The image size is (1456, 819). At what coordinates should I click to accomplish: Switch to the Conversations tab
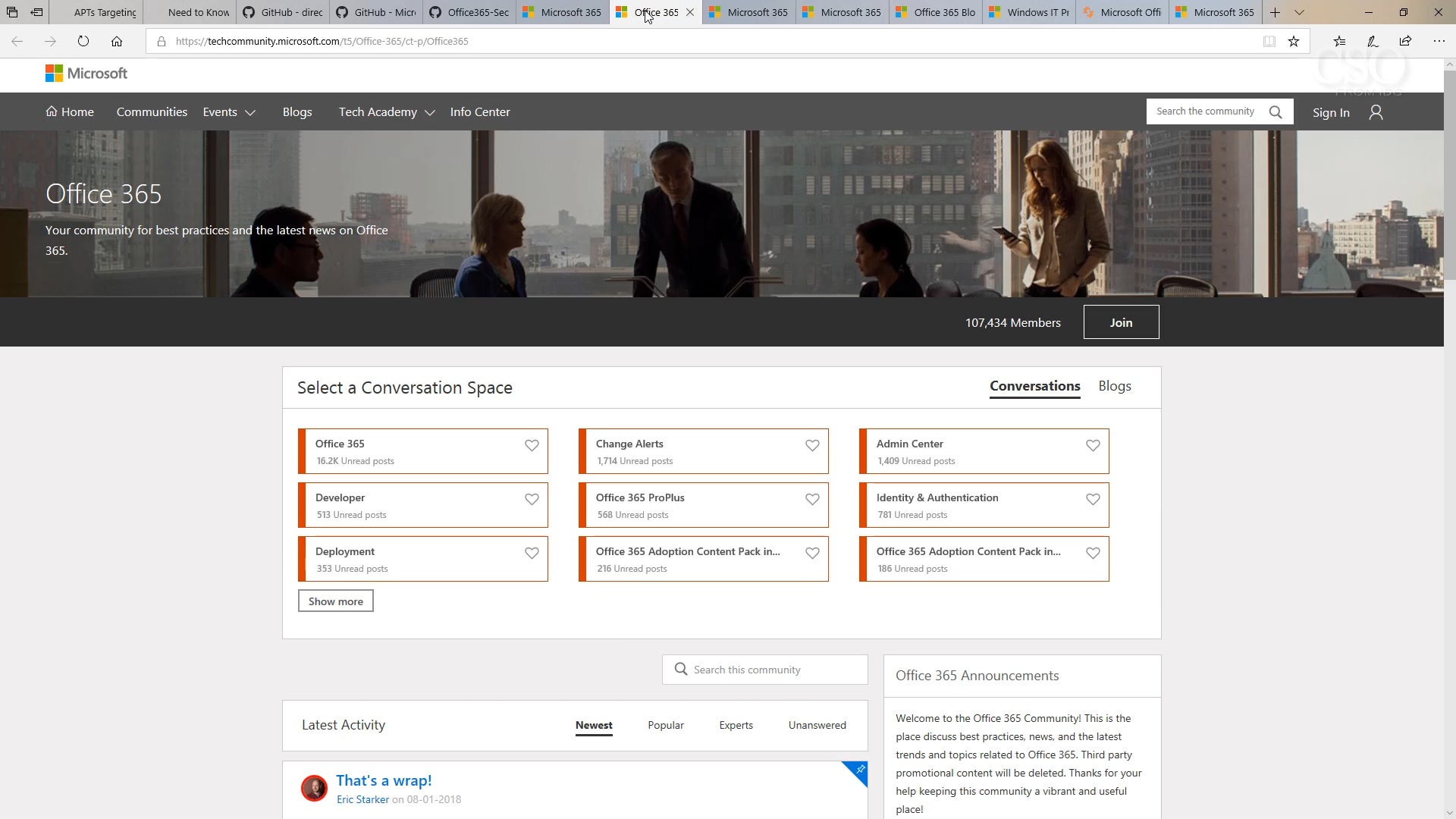pos(1034,386)
